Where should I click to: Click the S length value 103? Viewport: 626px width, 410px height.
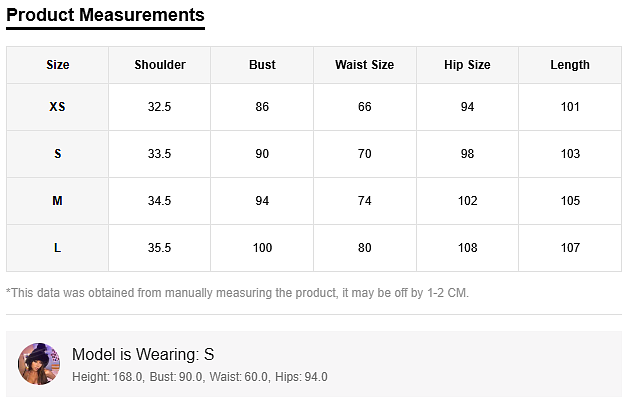[570, 154]
